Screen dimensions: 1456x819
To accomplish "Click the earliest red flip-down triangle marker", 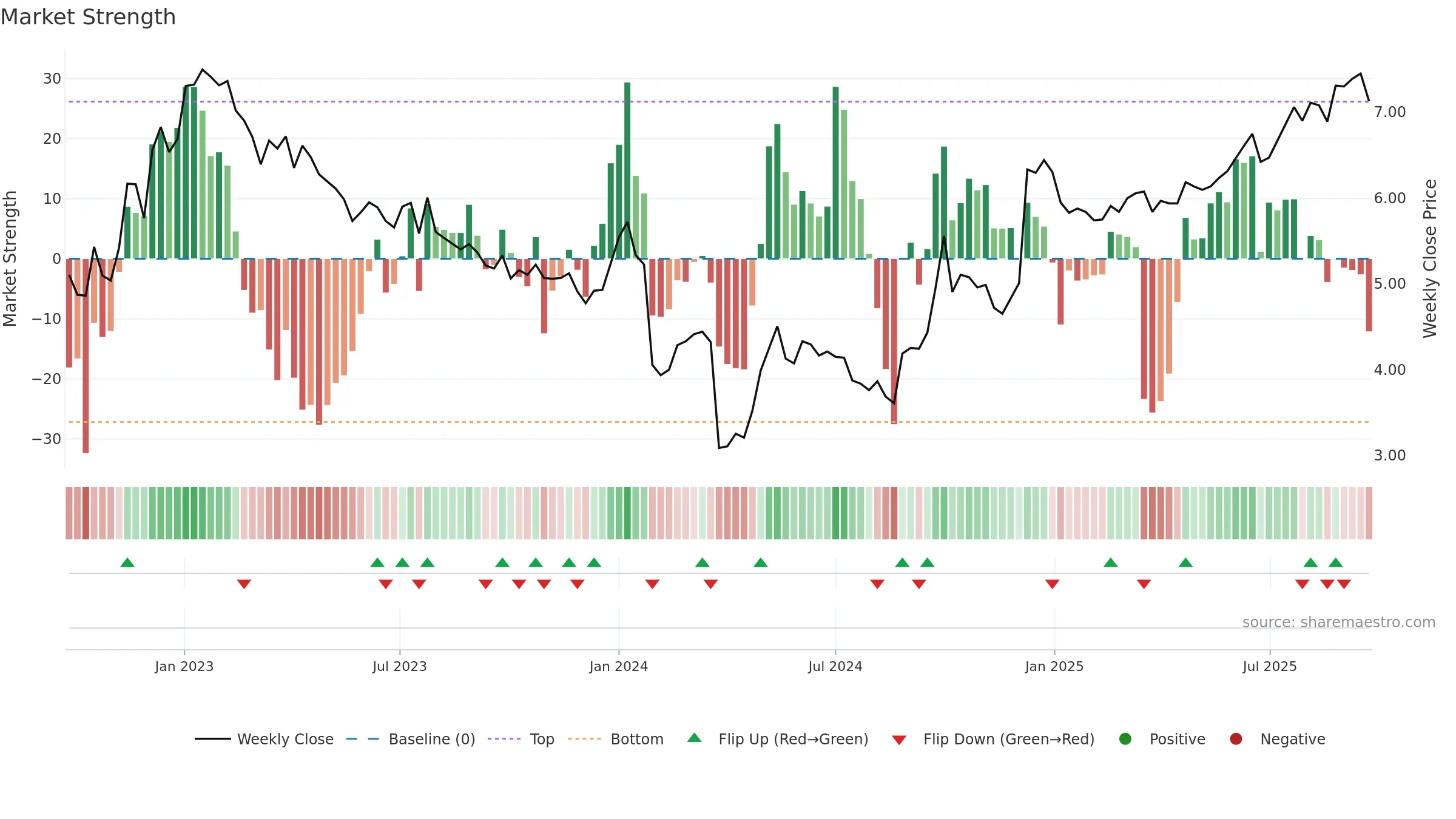I will (x=244, y=584).
